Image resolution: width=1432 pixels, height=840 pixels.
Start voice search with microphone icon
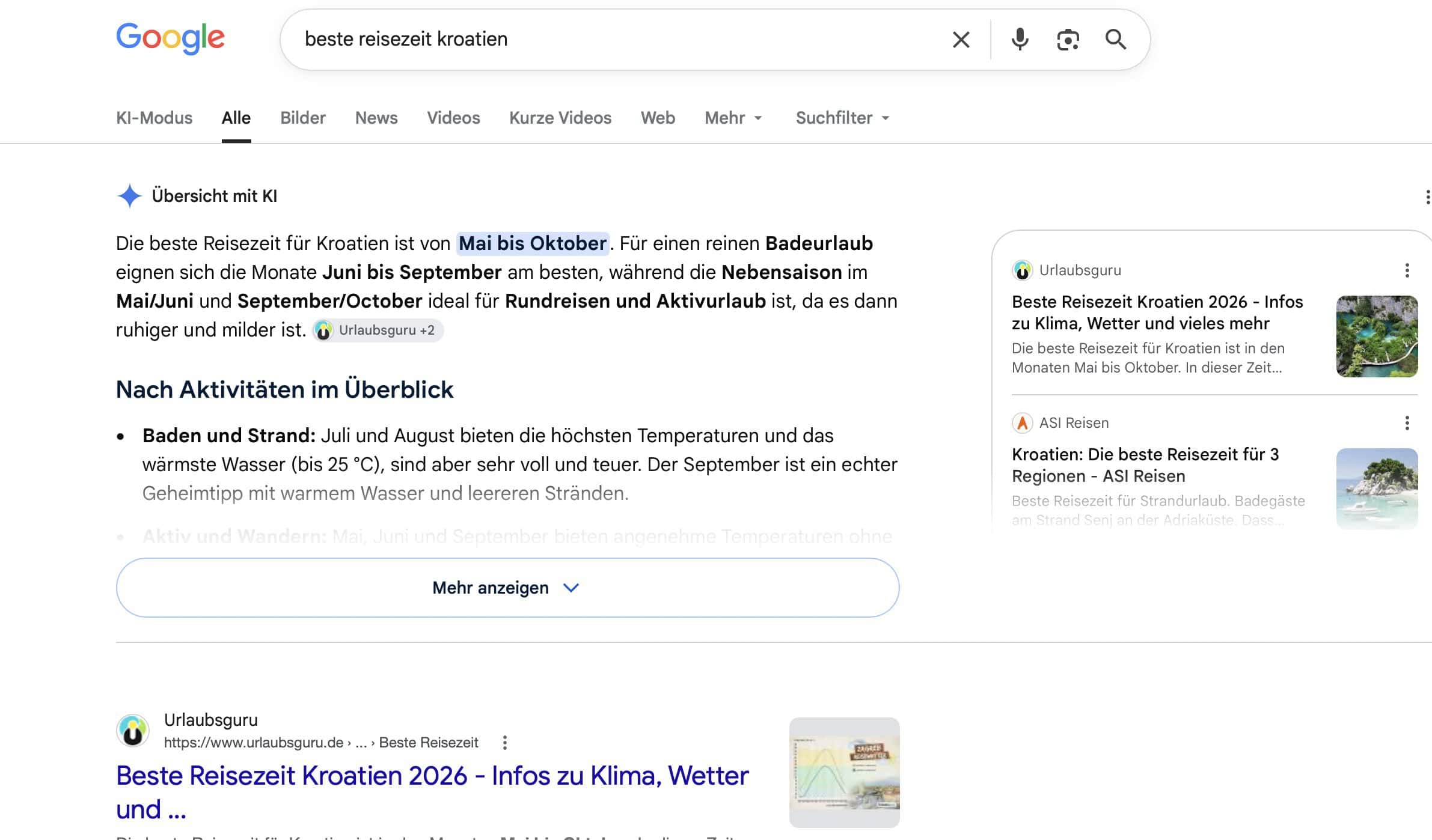click(1020, 40)
